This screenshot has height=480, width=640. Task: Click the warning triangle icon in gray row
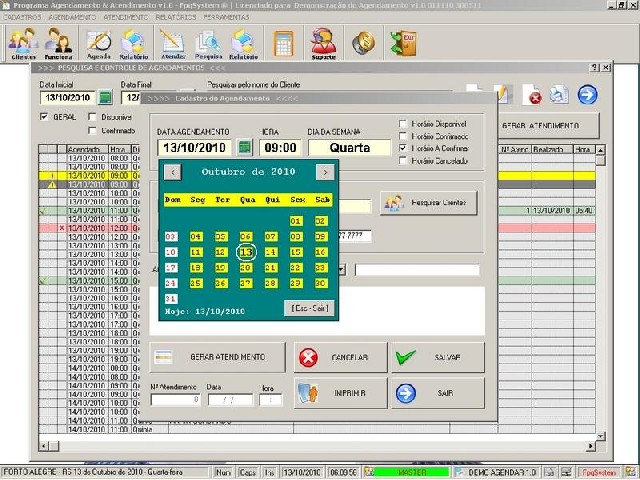[52, 184]
